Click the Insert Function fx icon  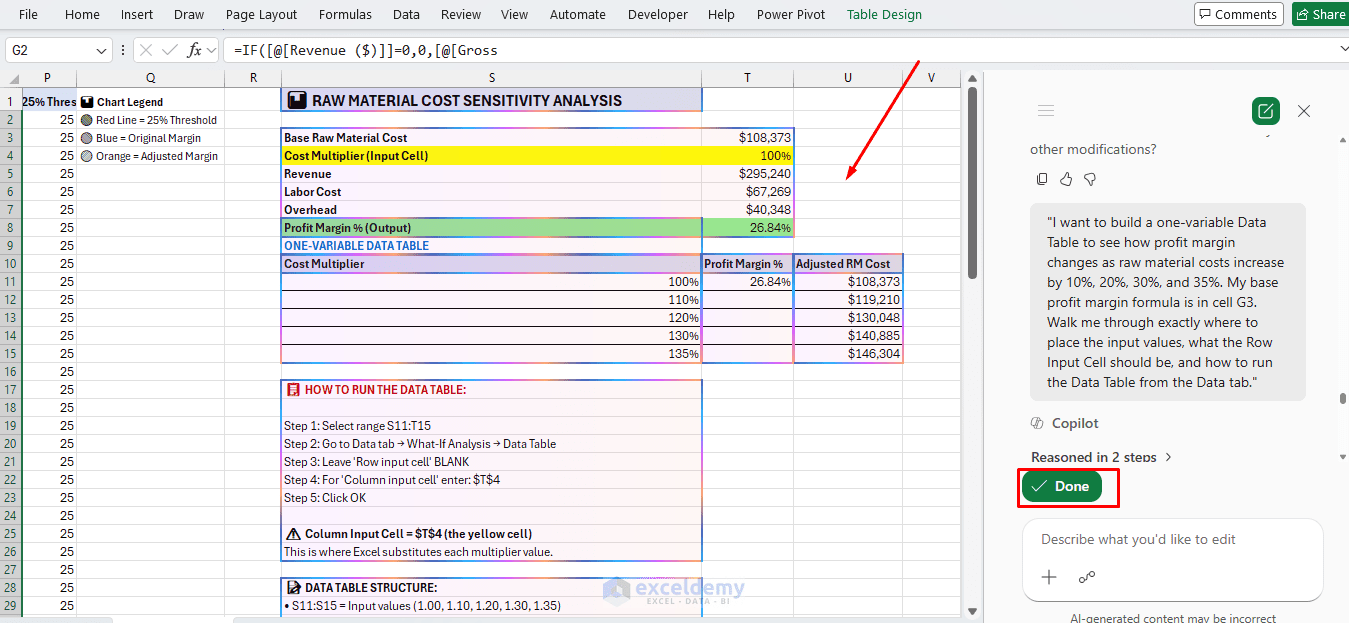[x=195, y=50]
